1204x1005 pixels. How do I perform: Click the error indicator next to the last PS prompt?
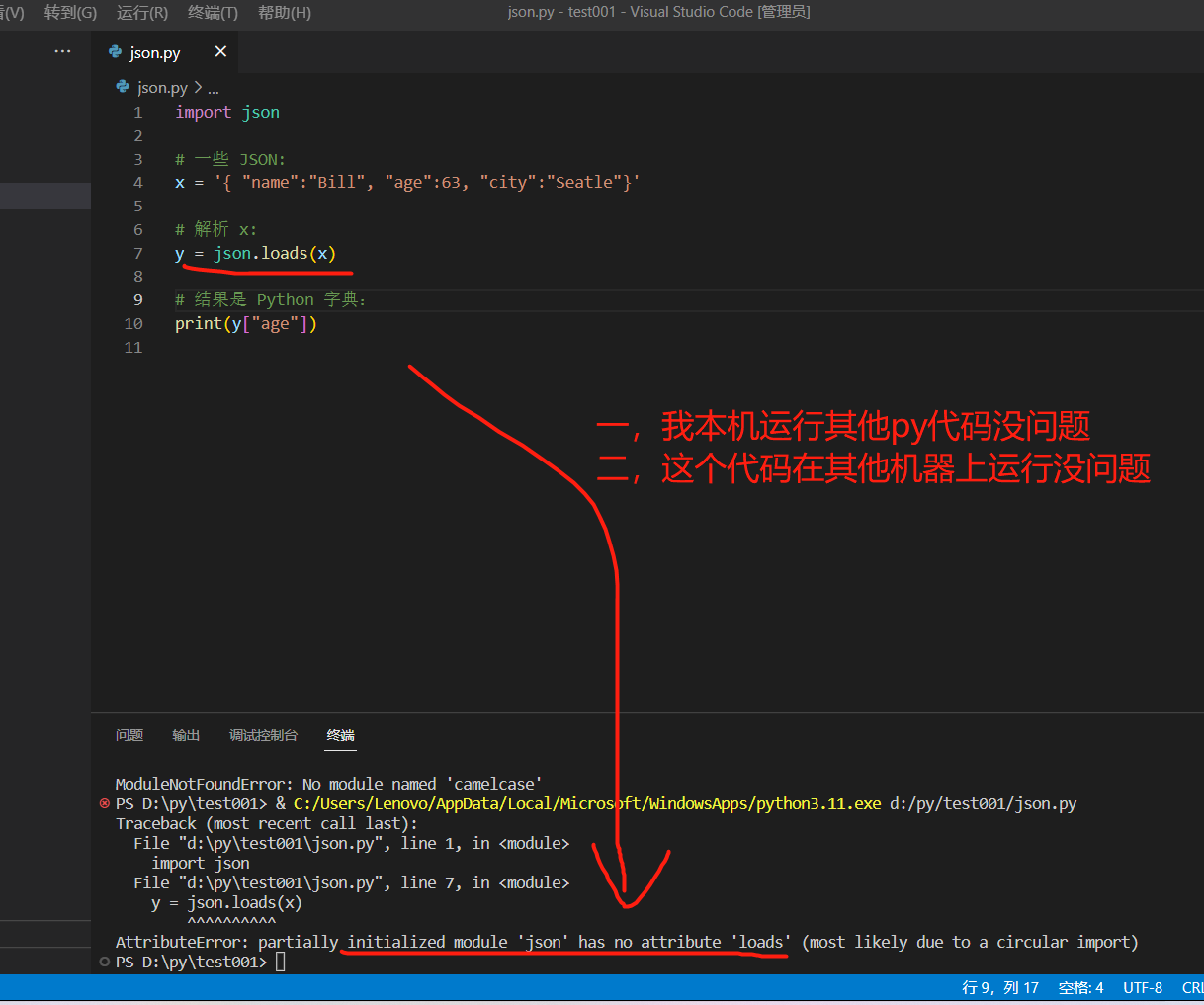(x=104, y=962)
